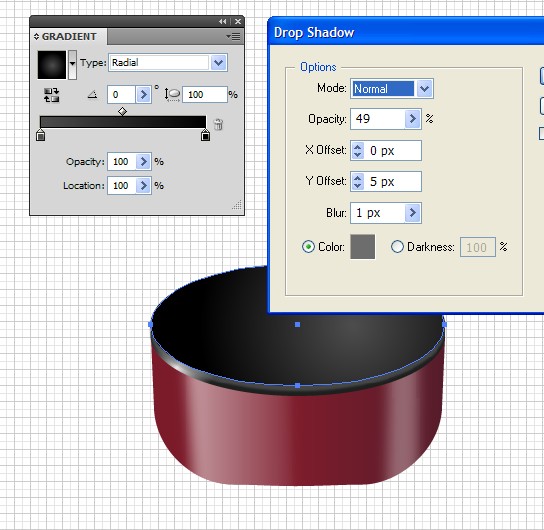Click the Drop Shadow gray color swatch

click(363, 247)
